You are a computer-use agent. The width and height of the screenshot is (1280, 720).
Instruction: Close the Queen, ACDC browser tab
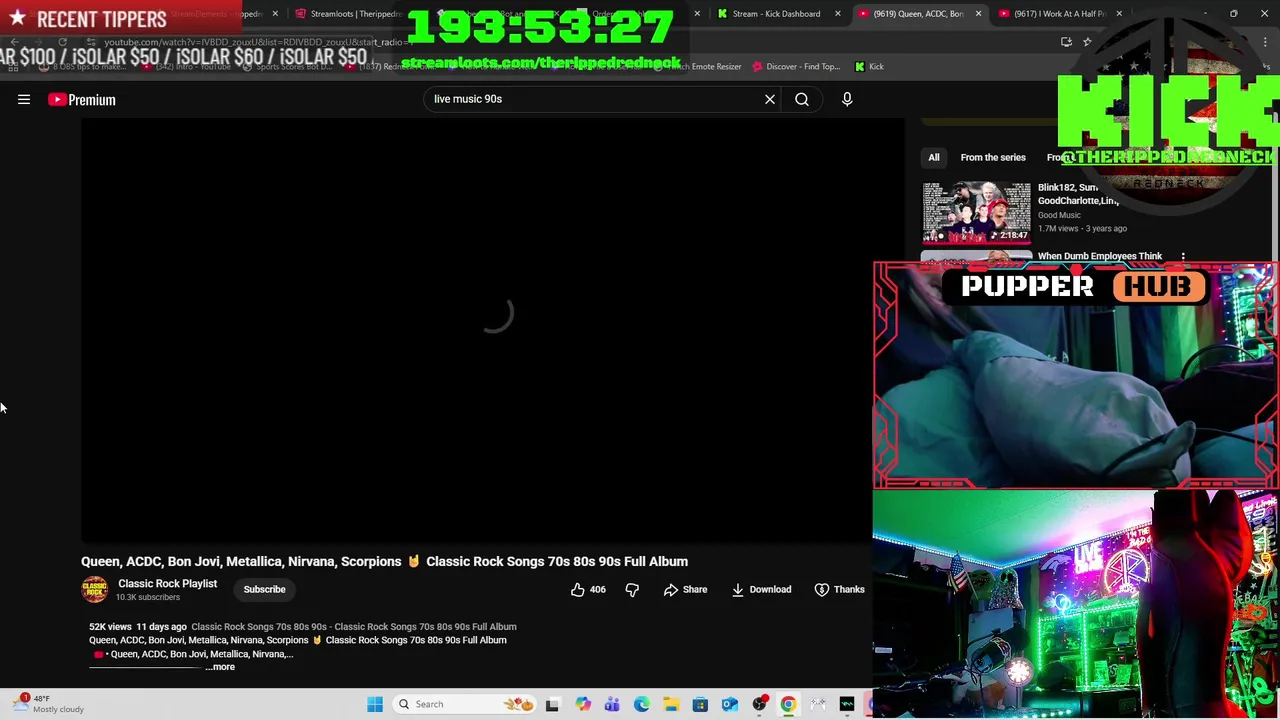coord(978,14)
